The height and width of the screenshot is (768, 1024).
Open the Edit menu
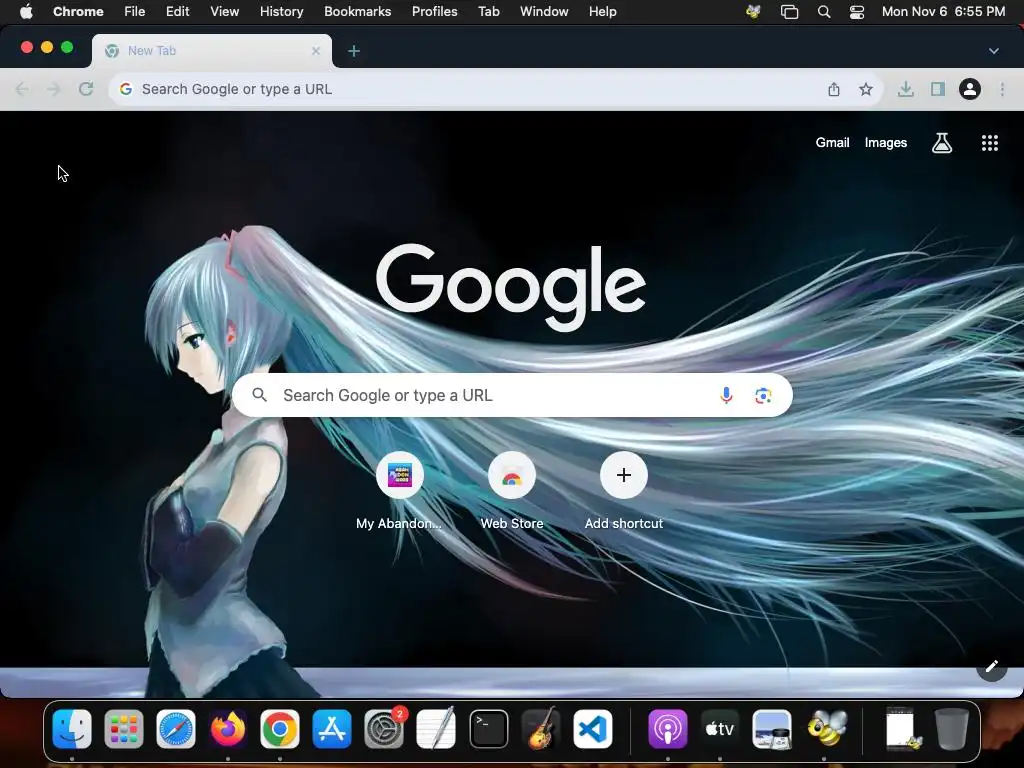coord(177,11)
